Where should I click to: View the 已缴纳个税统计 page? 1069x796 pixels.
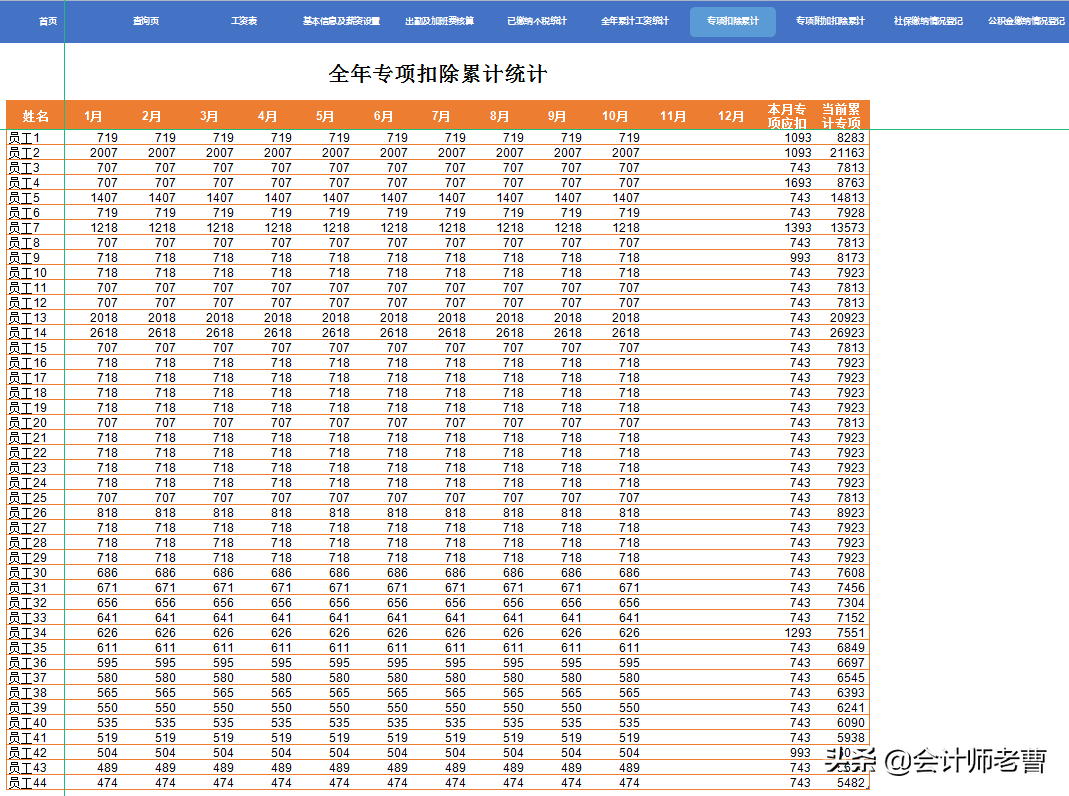(x=537, y=19)
